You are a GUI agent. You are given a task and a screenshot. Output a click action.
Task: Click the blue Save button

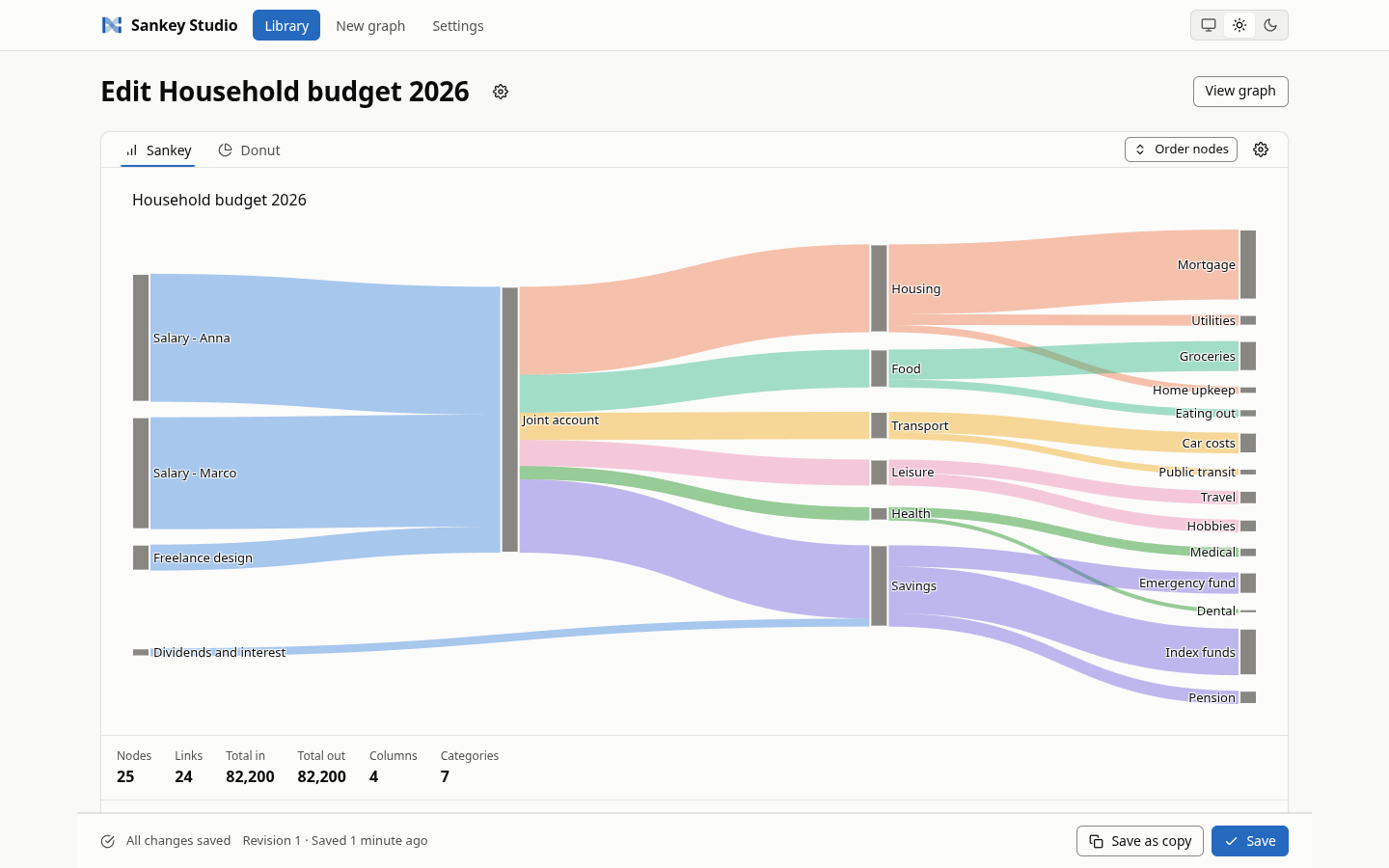[1250, 841]
